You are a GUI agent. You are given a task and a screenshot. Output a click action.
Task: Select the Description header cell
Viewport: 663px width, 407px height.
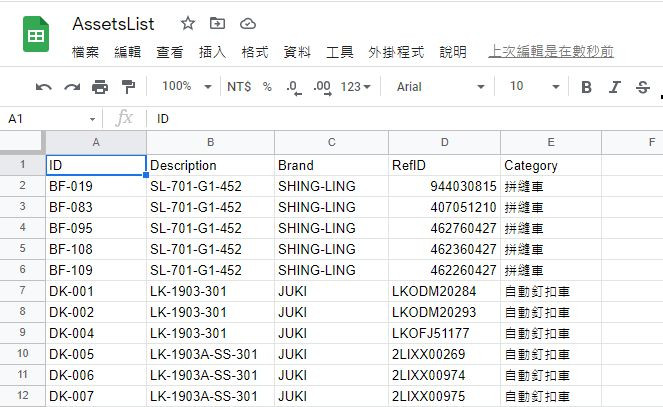click(211, 165)
